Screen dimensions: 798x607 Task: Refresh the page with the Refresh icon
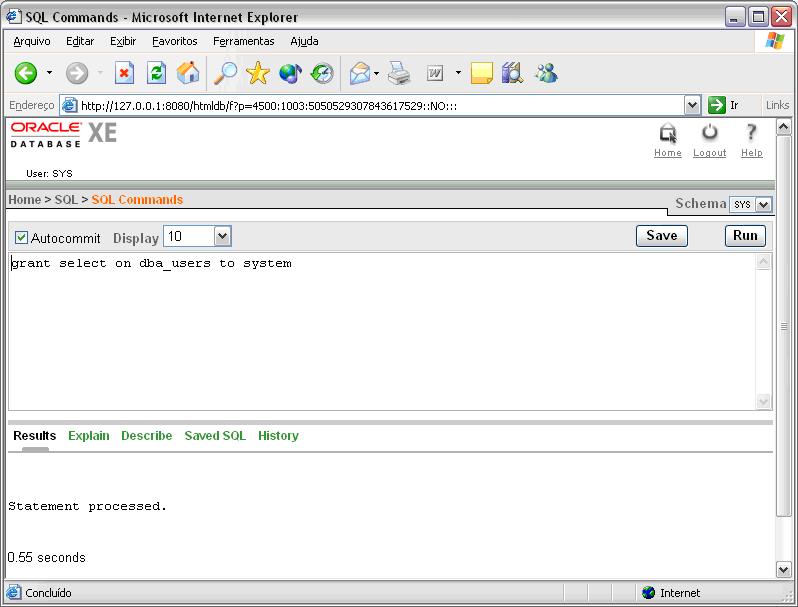(x=156, y=73)
